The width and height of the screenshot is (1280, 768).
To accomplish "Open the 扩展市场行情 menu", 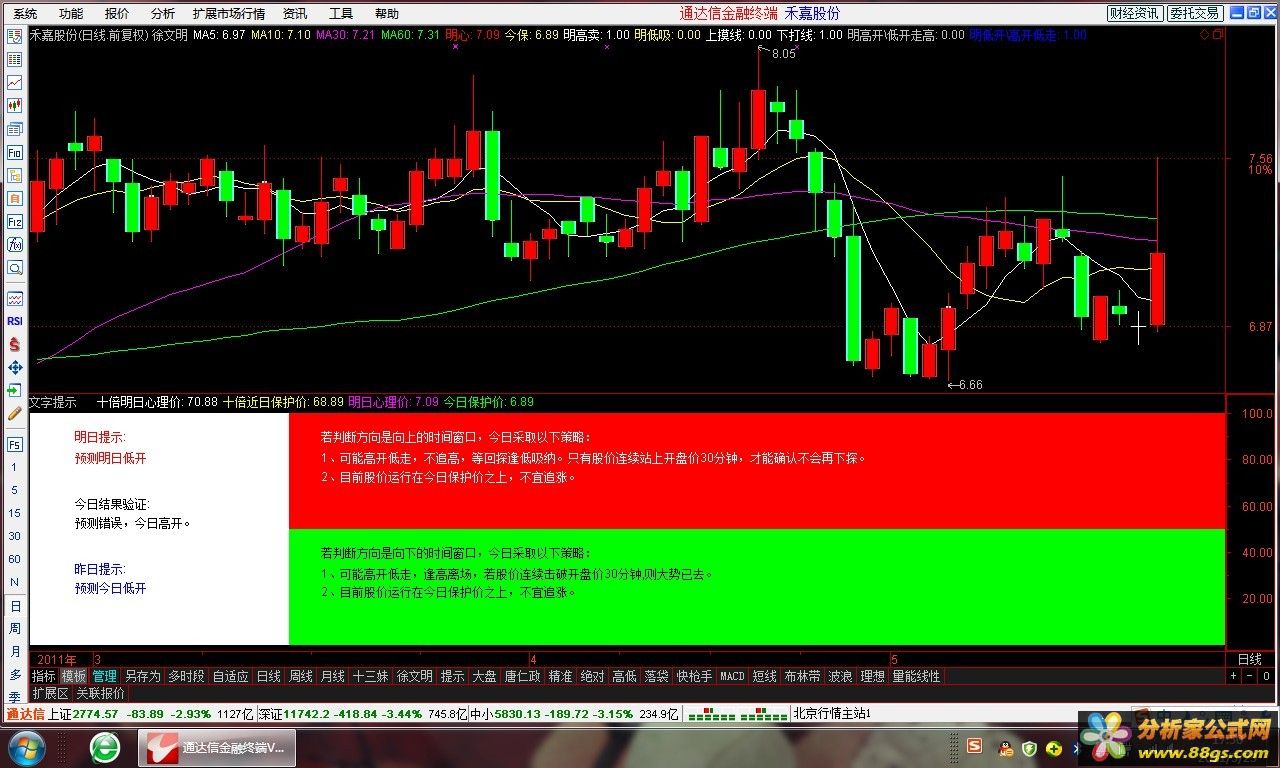I will point(229,14).
